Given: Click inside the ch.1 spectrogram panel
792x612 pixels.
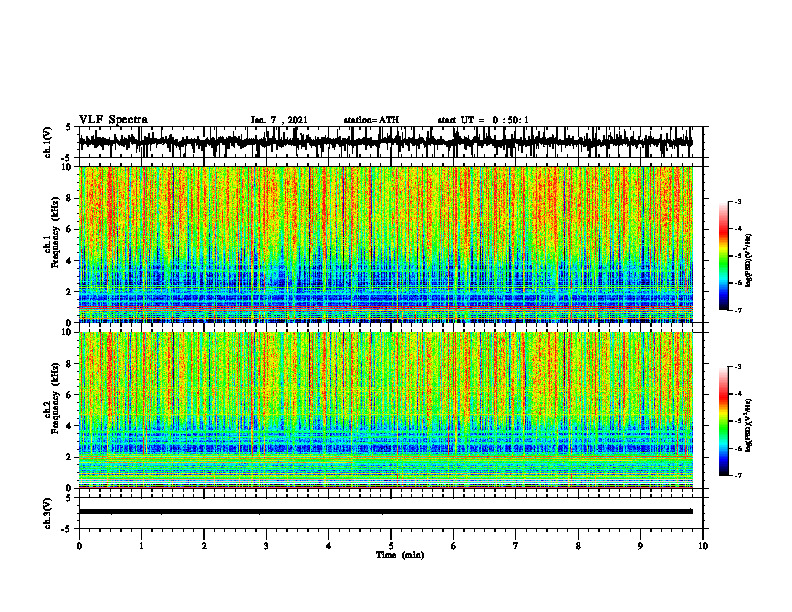Looking at the screenshot, I should pos(386,244).
